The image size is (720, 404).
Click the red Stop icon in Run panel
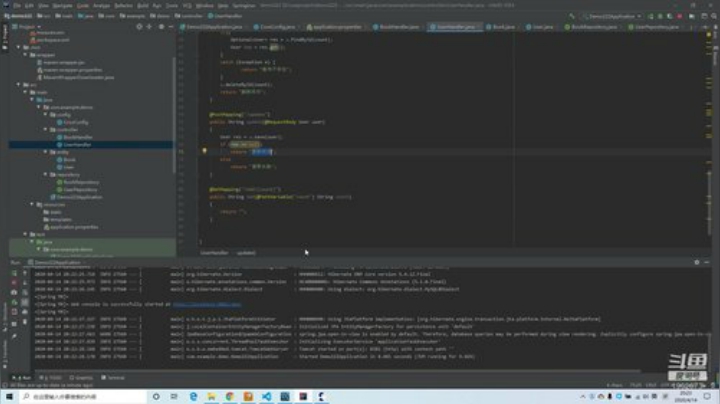[14, 282]
